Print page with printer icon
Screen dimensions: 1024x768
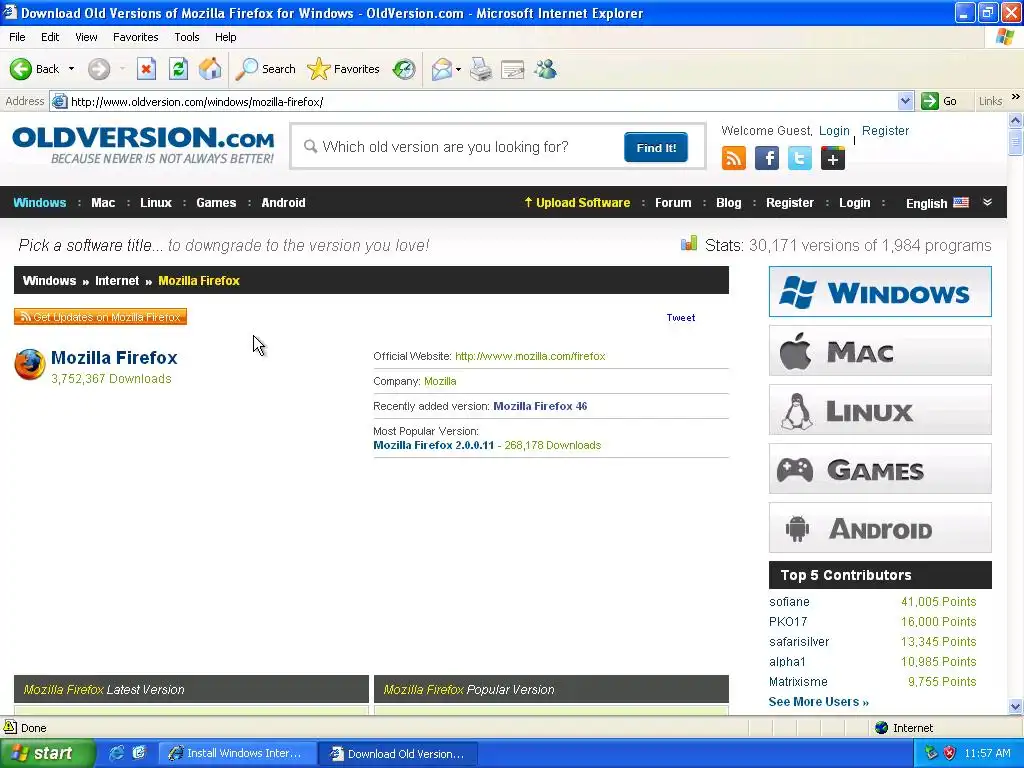click(x=481, y=69)
